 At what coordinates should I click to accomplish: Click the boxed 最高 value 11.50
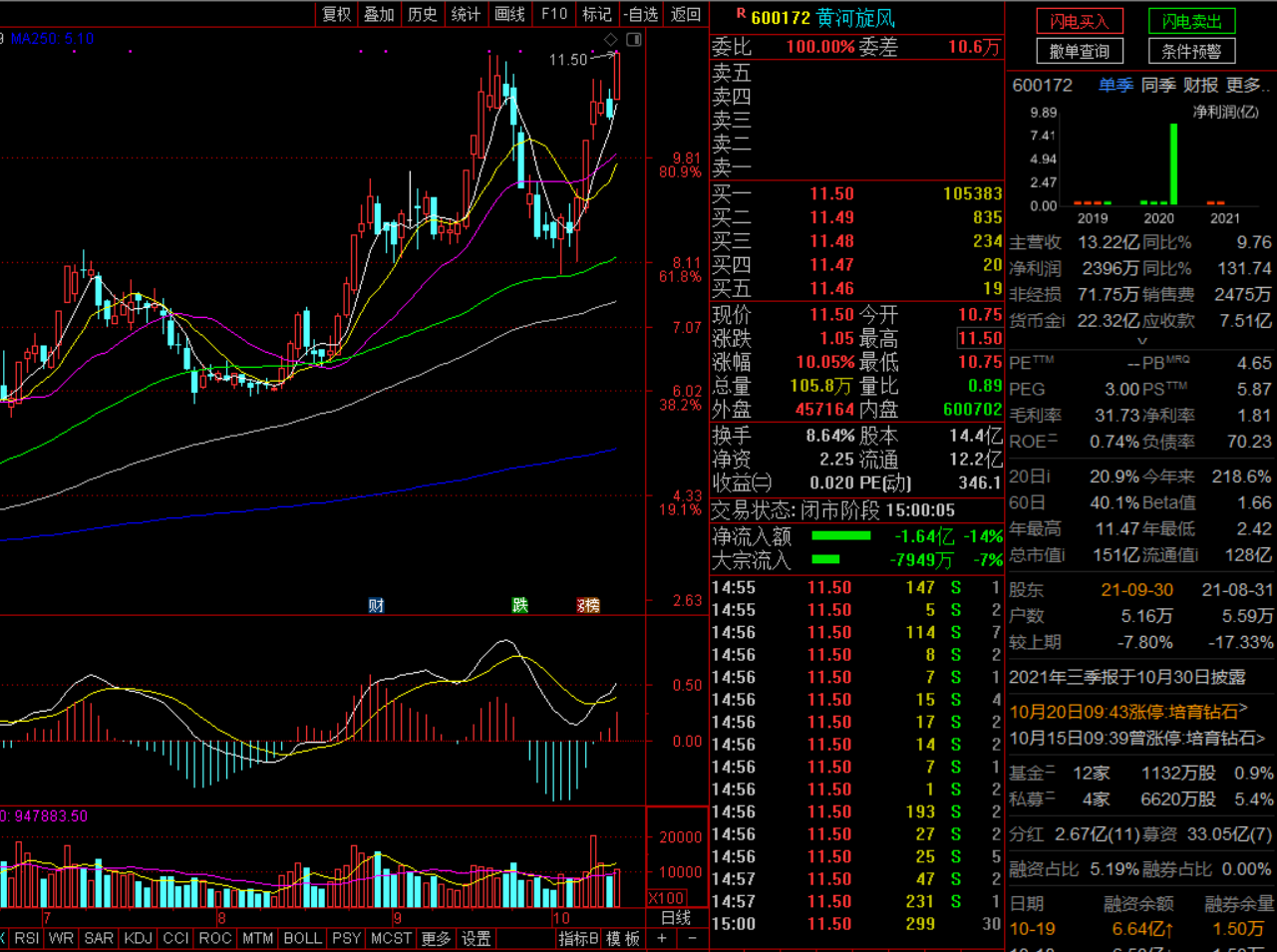(980, 338)
